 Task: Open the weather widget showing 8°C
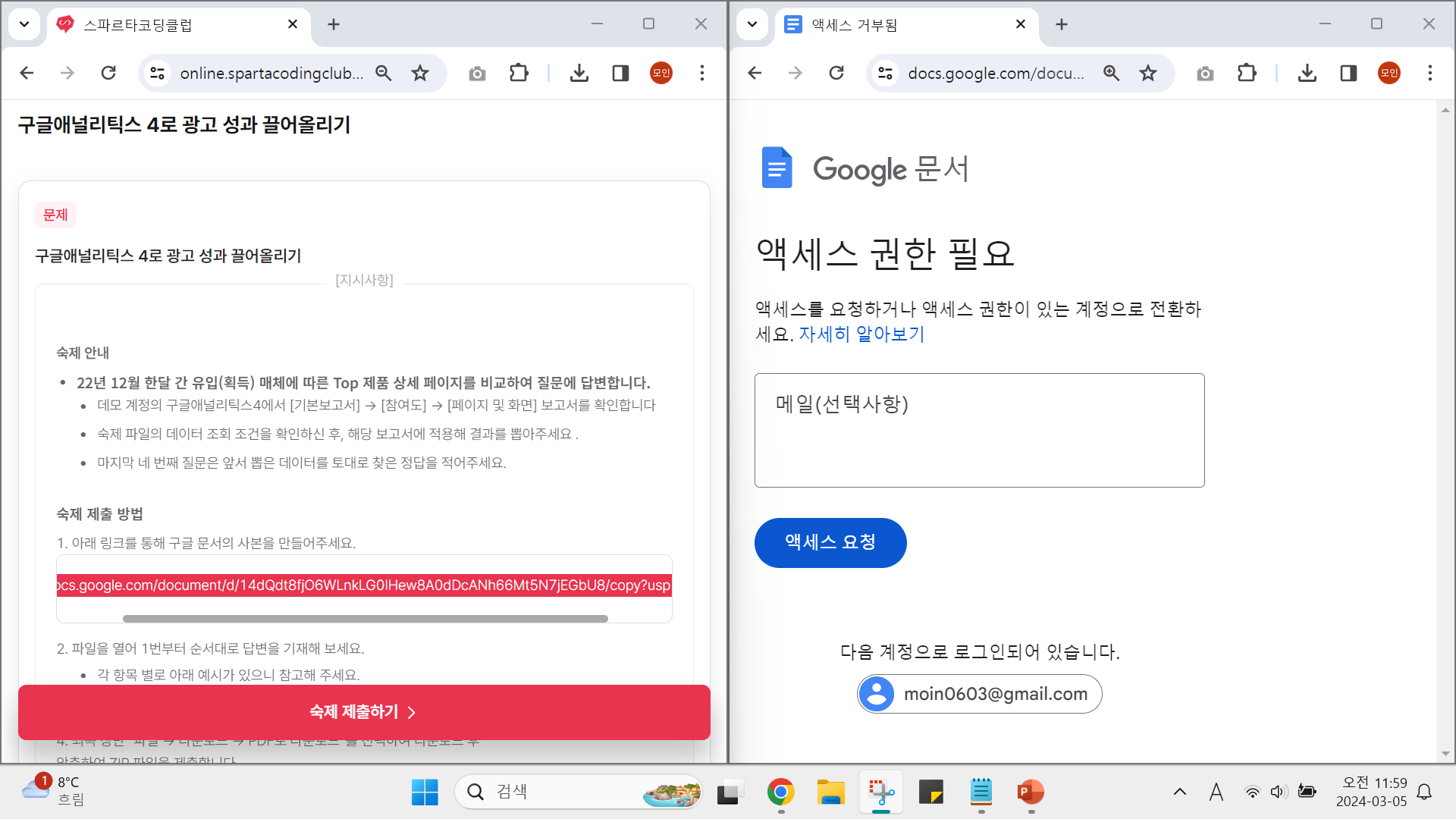[53, 791]
